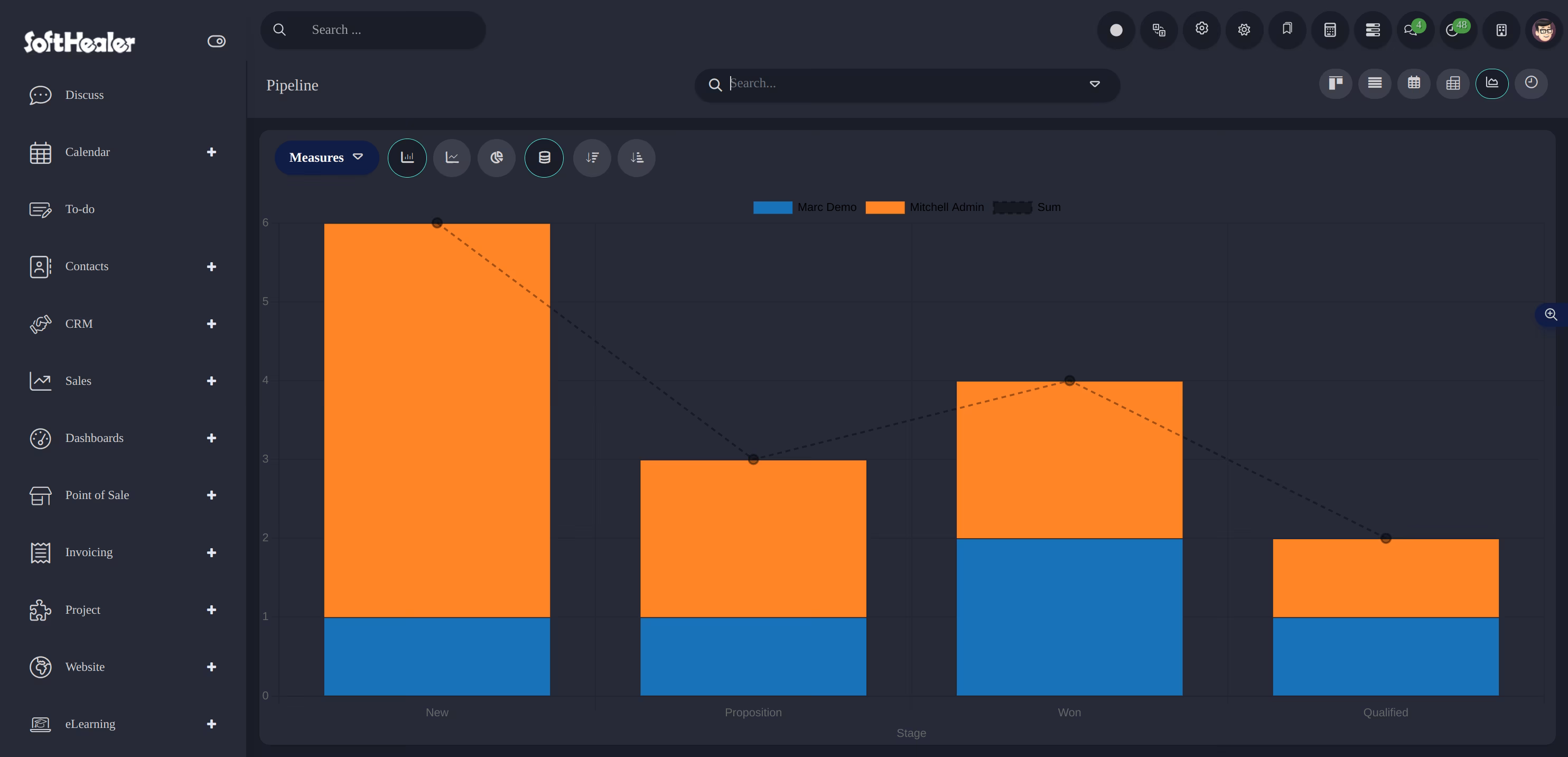Image resolution: width=1568 pixels, height=757 pixels.
Task: Focus the Pipeline search field
Action: [907, 84]
